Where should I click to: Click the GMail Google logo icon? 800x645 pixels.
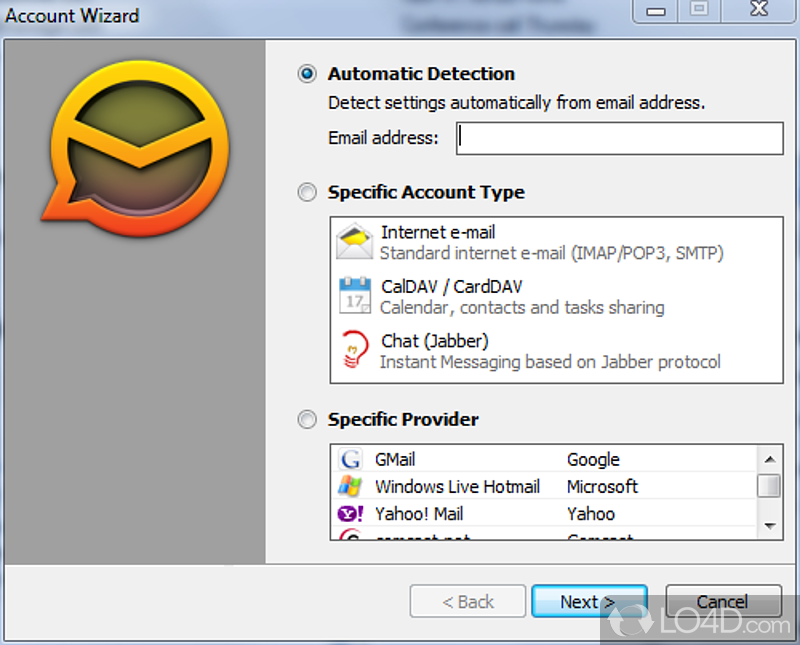click(x=350, y=459)
